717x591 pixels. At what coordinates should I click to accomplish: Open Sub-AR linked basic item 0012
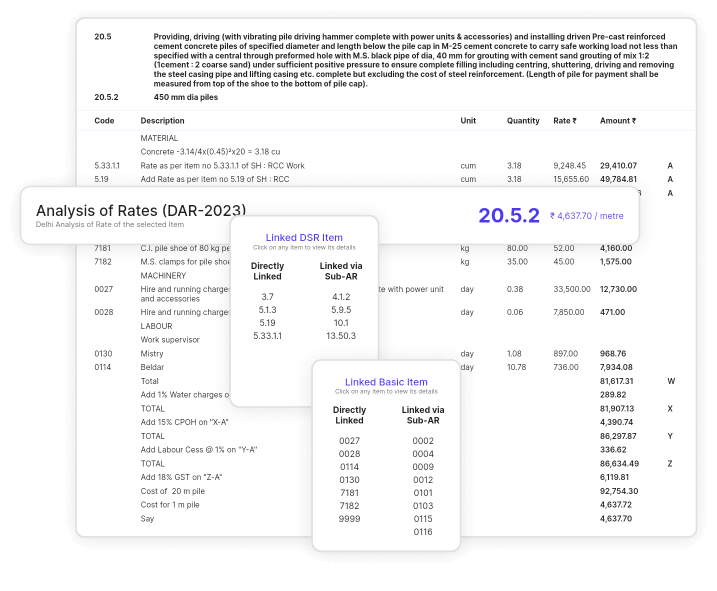[x=423, y=480]
